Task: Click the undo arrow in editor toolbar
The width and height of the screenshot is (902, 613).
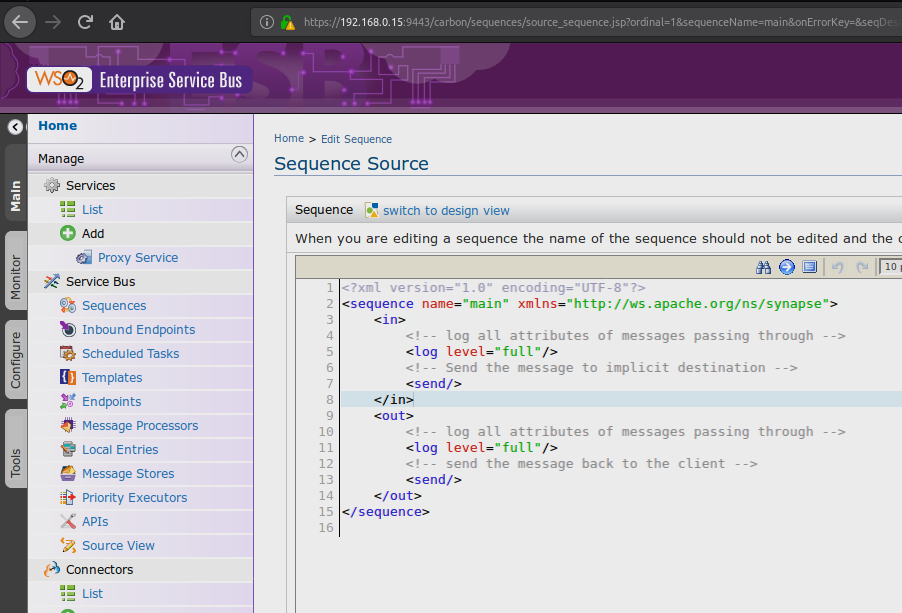Action: tap(837, 267)
